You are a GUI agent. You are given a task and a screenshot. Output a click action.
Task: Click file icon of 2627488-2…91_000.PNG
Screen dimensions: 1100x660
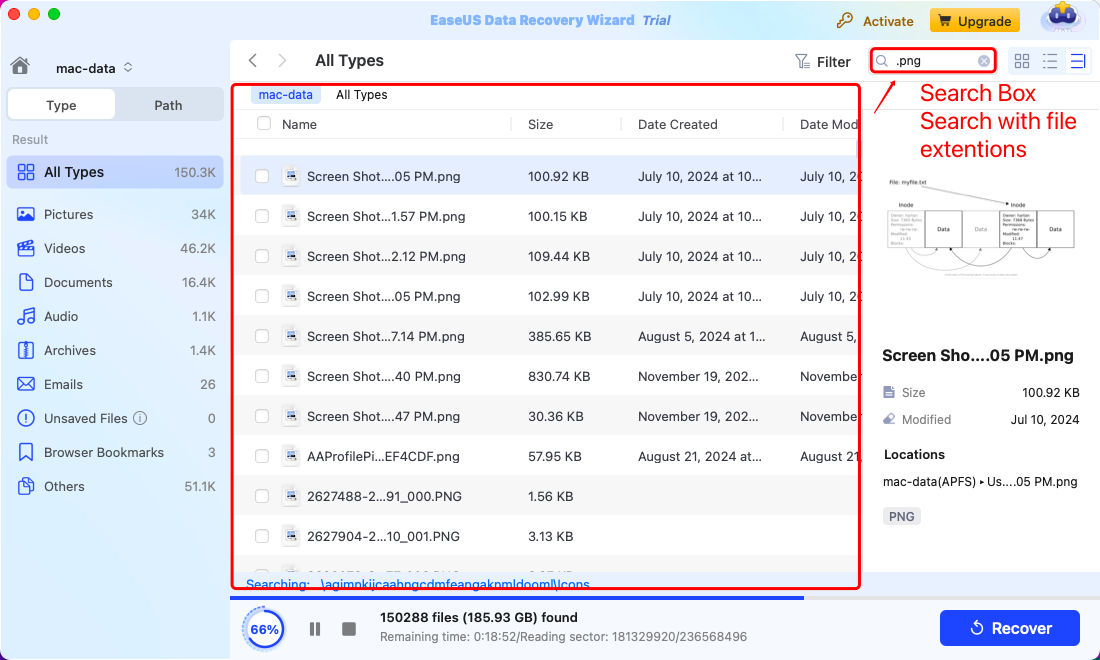point(290,496)
